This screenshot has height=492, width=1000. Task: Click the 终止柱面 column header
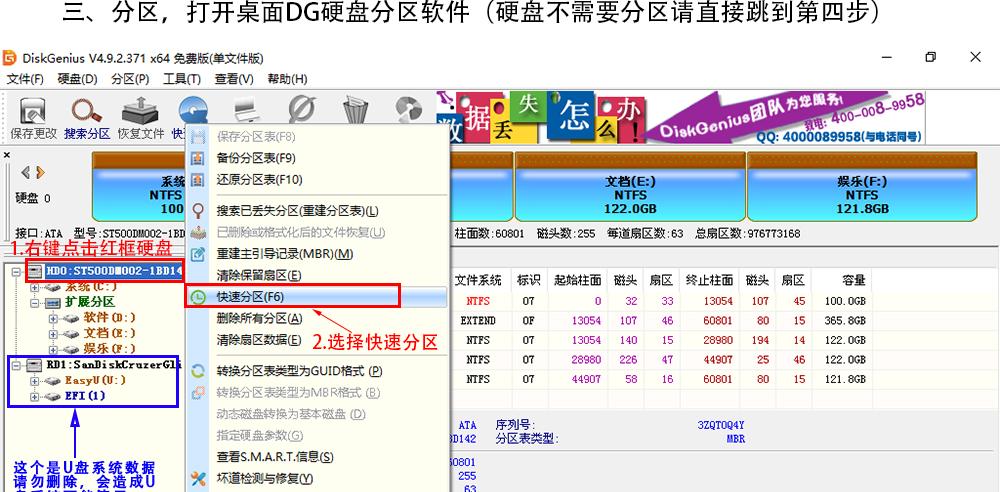[x=709, y=280]
